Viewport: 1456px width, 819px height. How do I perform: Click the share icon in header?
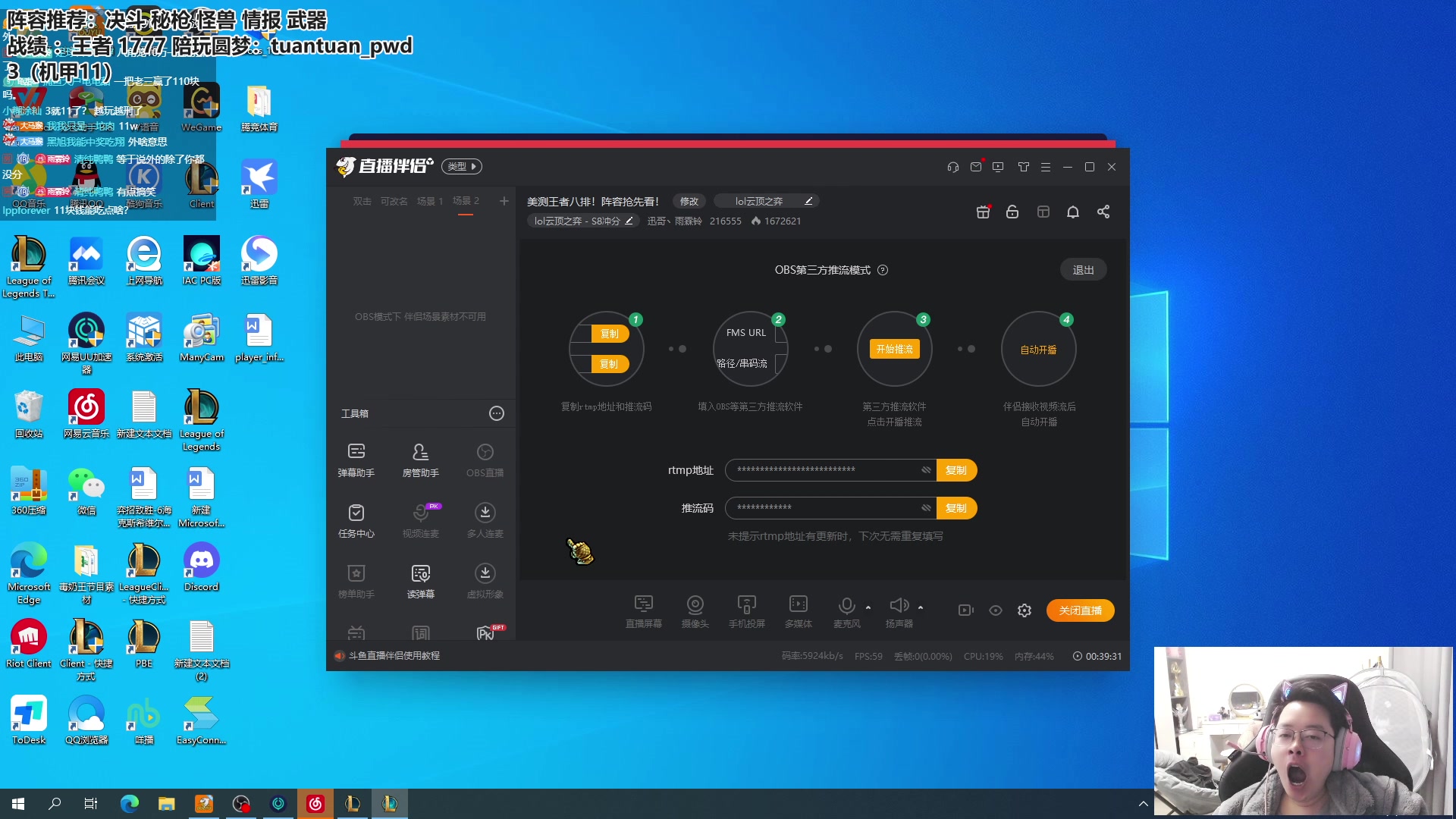(1103, 212)
